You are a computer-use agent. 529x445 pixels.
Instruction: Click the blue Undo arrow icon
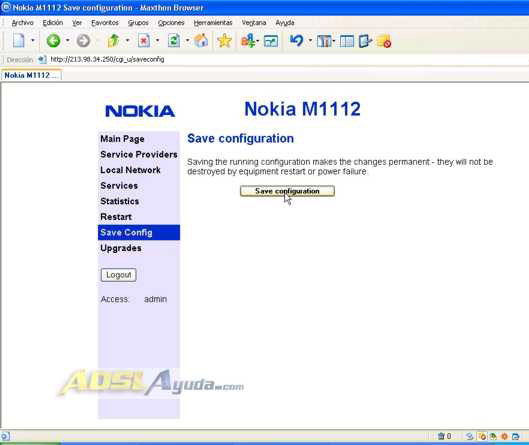pyautogui.click(x=297, y=41)
